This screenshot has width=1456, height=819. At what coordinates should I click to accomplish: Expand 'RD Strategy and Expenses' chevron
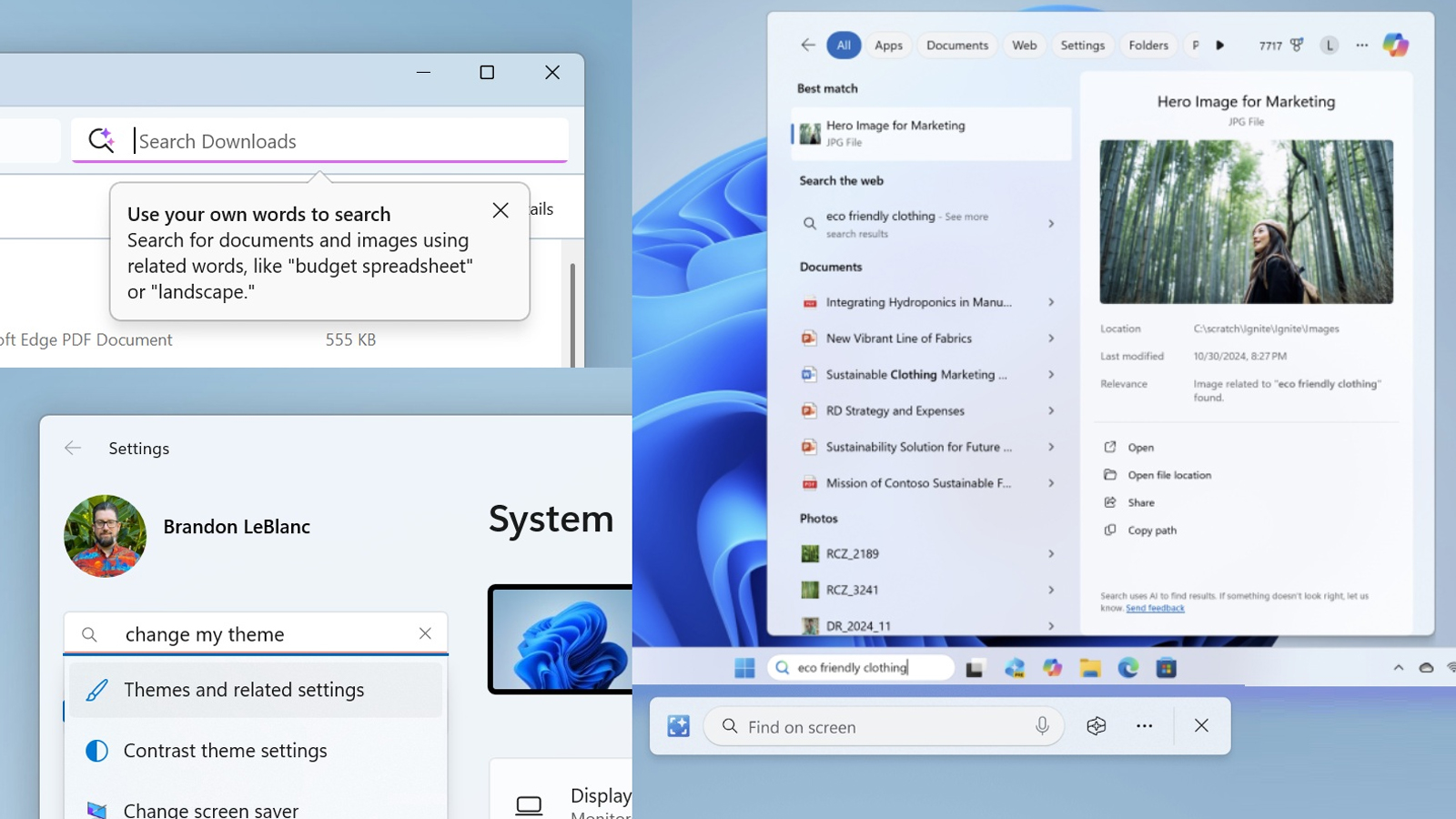coord(1051,411)
